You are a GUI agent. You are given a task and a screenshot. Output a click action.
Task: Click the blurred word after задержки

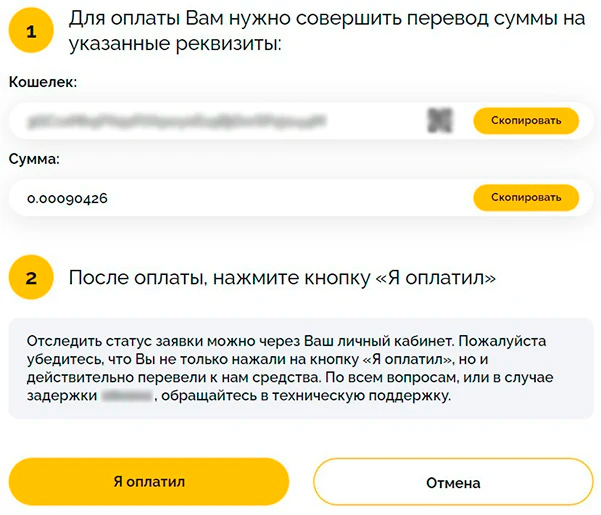126,396
